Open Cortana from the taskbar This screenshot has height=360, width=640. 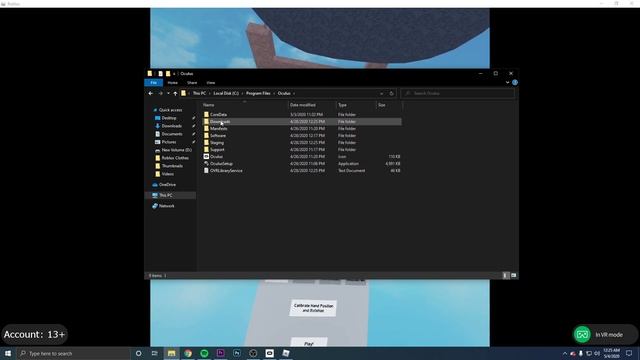[138, 353]
